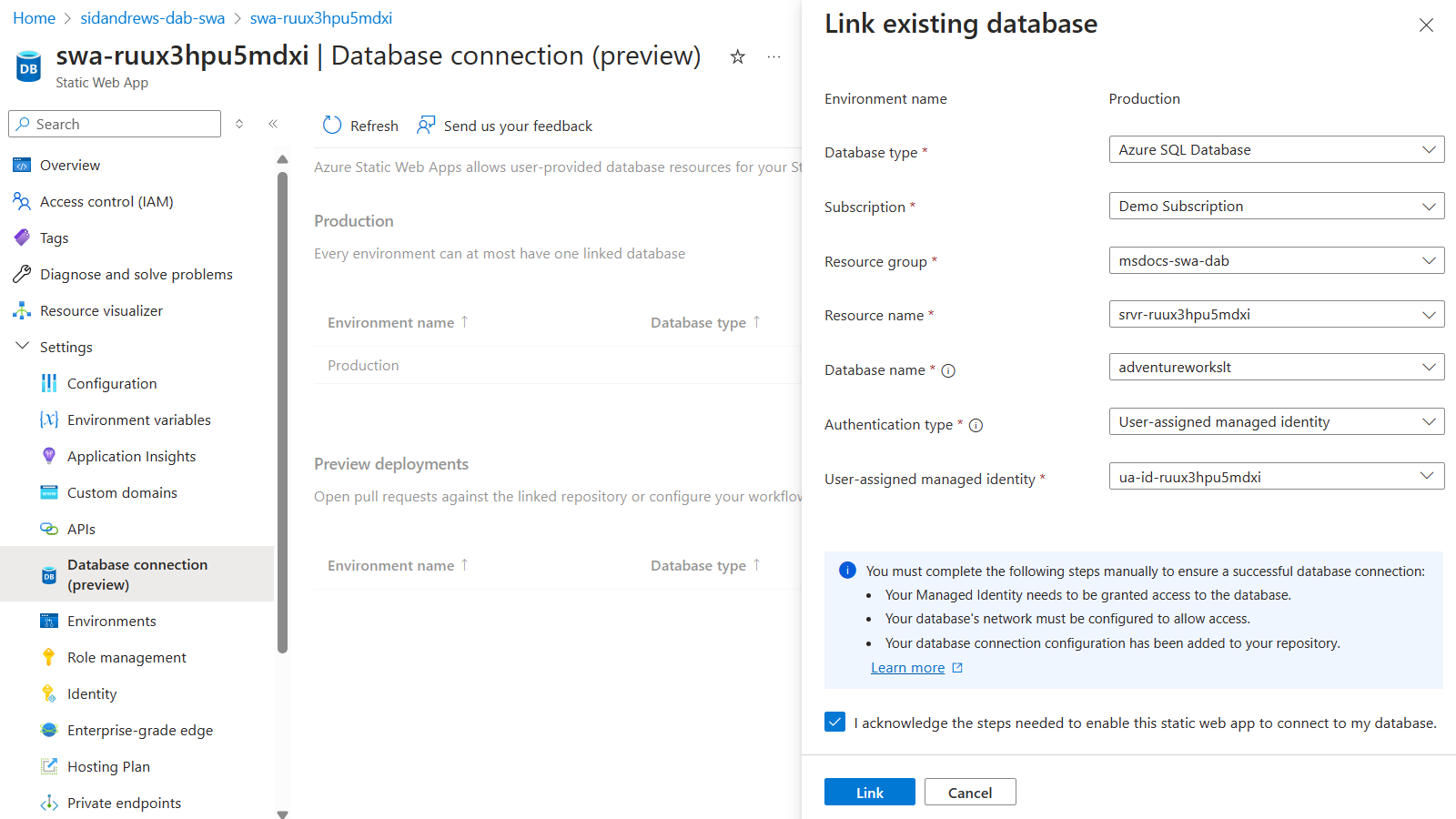The image size is (1456, 819).
Task: Click the expand/collapse arrows next to Search
Action: (239, 124)
